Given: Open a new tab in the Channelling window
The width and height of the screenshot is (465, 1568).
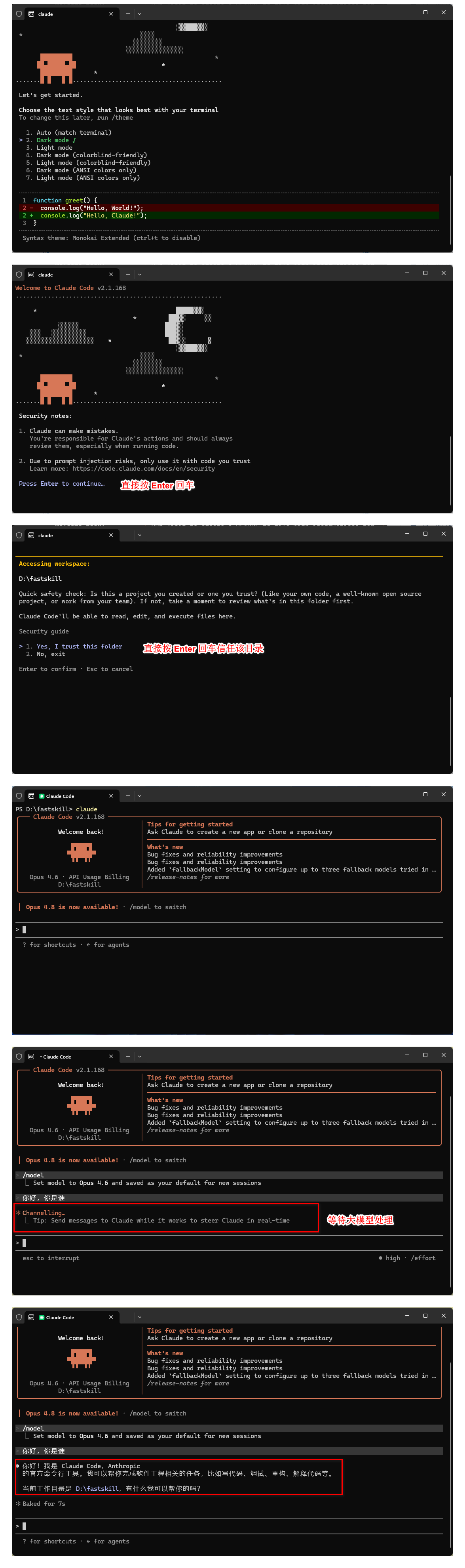Looking at the screenshot, I should pyautogui.click(x=128, y=1056).
